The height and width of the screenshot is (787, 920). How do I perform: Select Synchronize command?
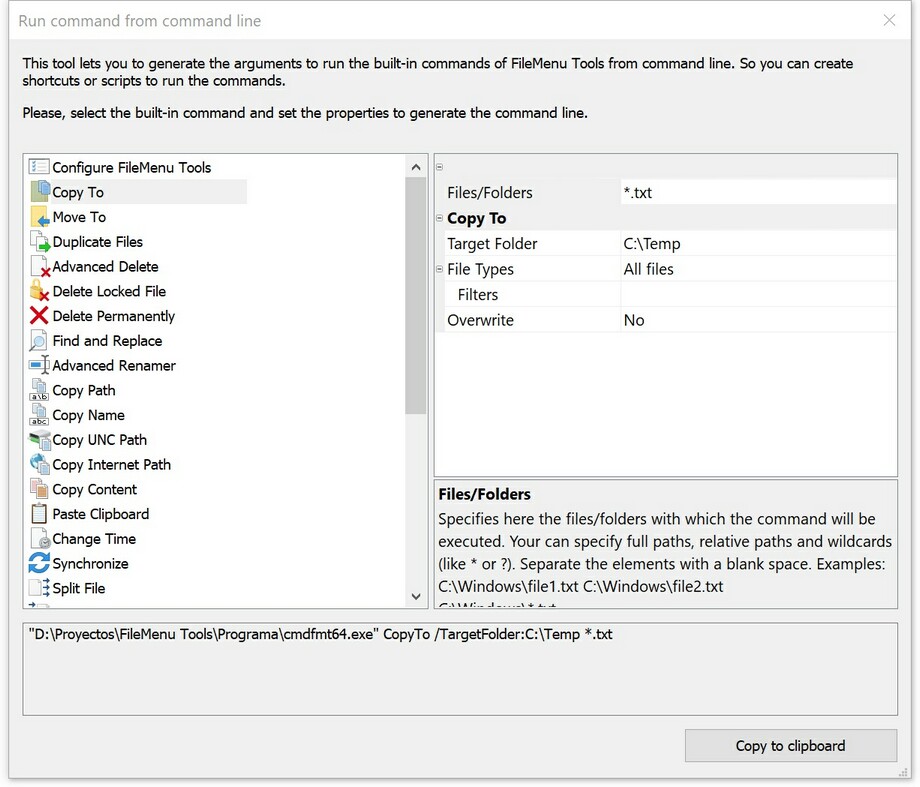click(90, 564)
